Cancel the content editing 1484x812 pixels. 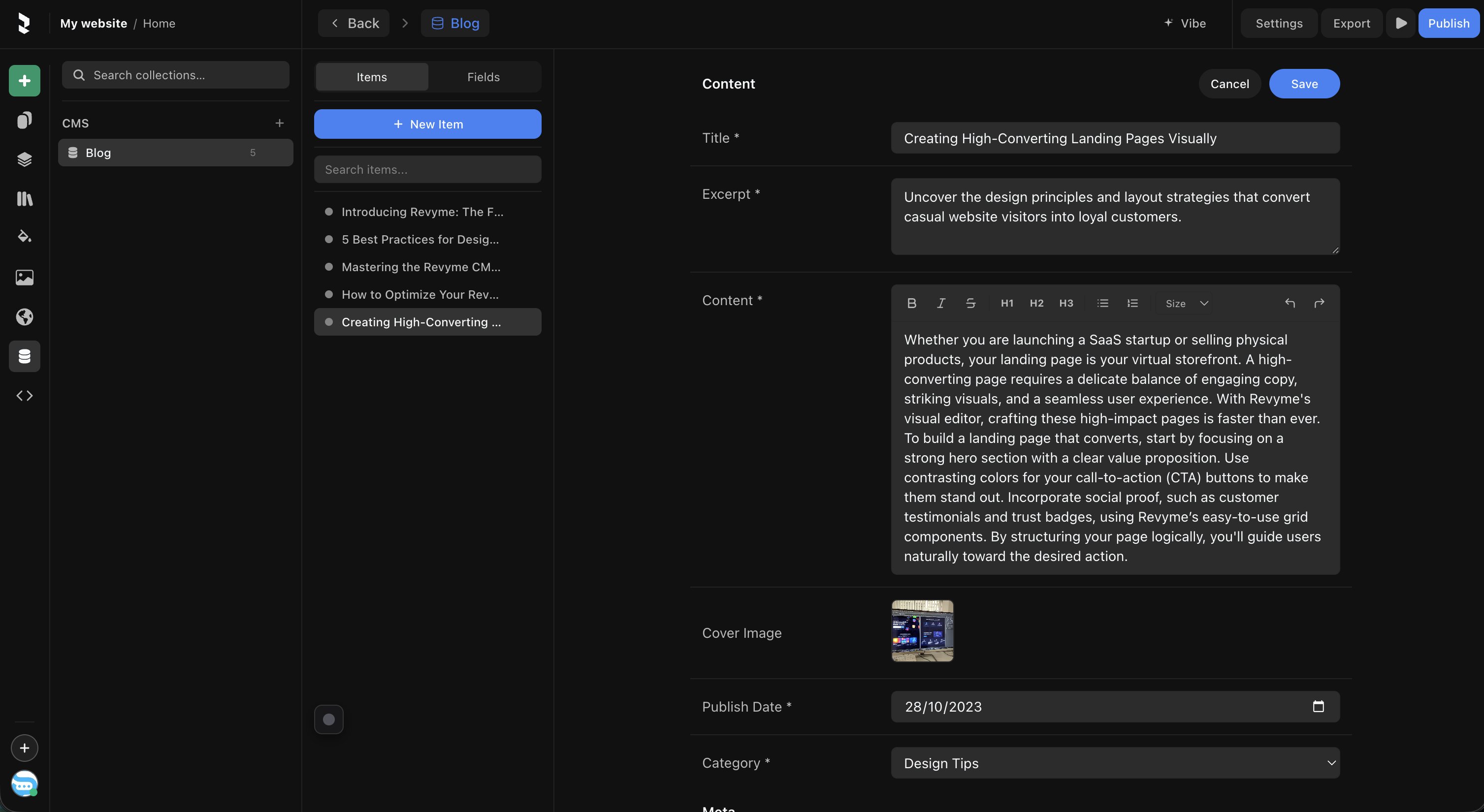[1229, 84]
